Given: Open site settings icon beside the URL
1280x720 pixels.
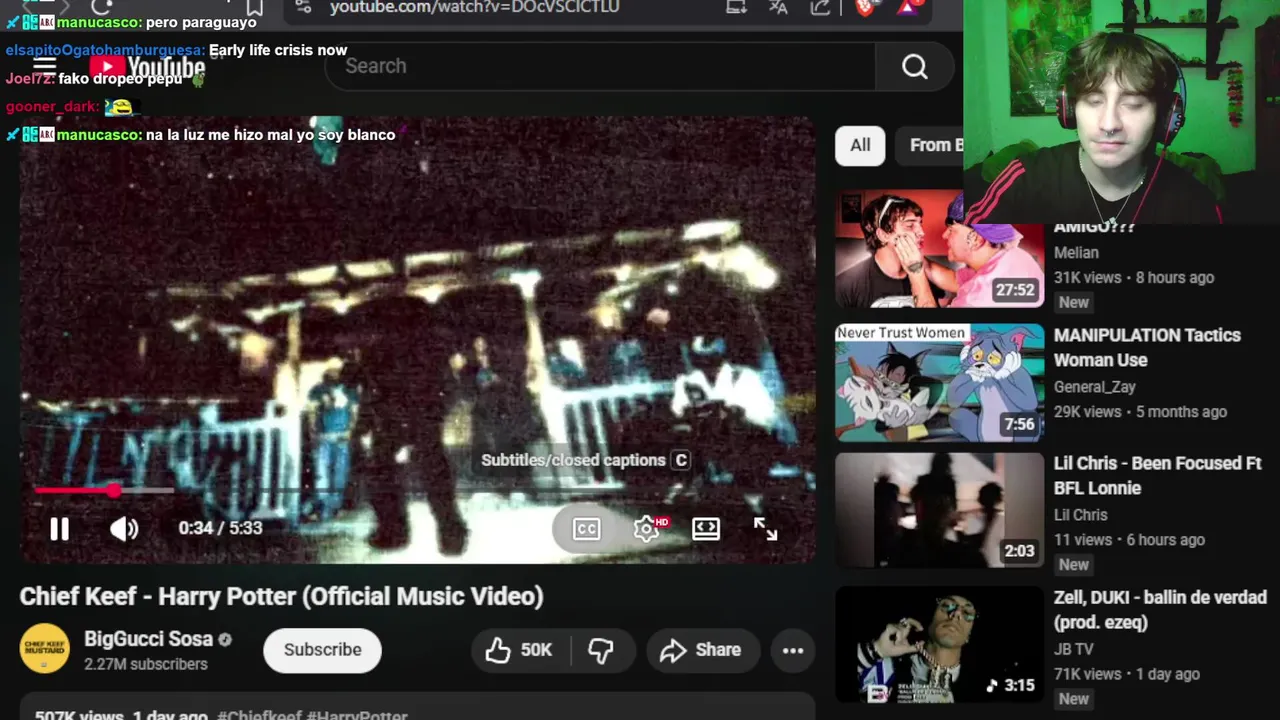Looking at the screenshot, I should pos(303,7).
